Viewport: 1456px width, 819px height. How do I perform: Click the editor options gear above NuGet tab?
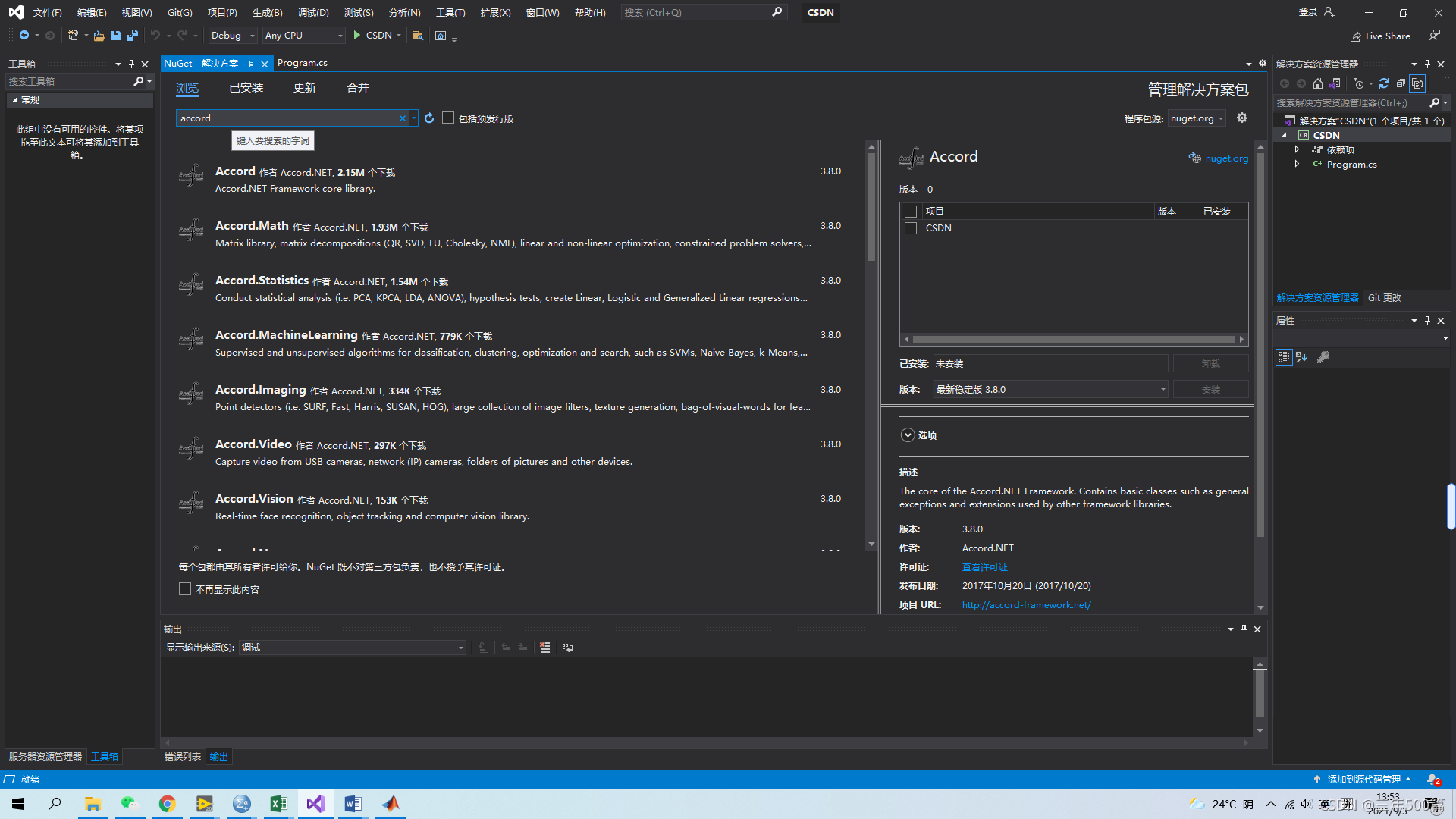1263,64
